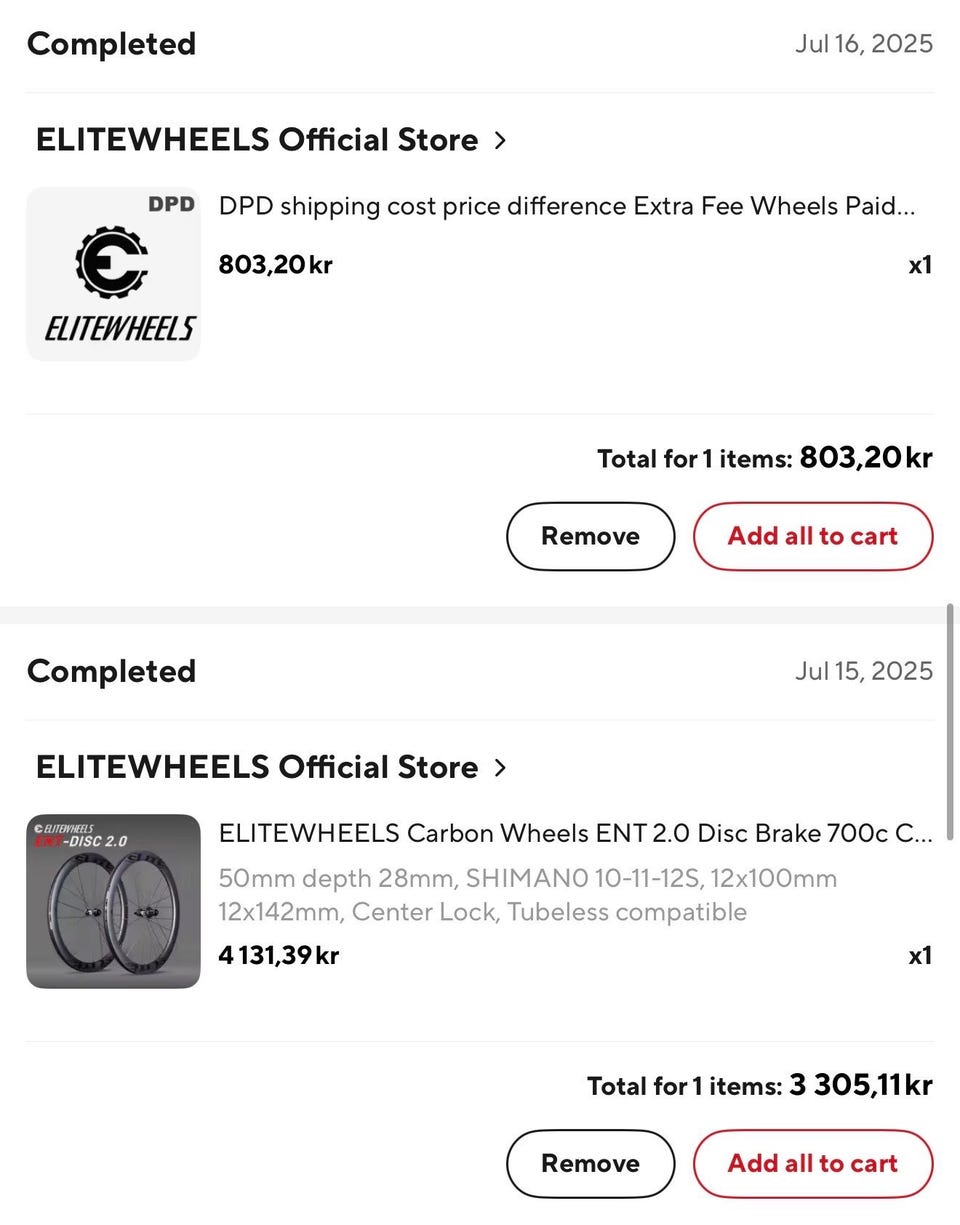
Task: Visit ELITEWHEELS Official Store from the Jul 16 order
Action: pyautogui.click(x=256, y=140)
